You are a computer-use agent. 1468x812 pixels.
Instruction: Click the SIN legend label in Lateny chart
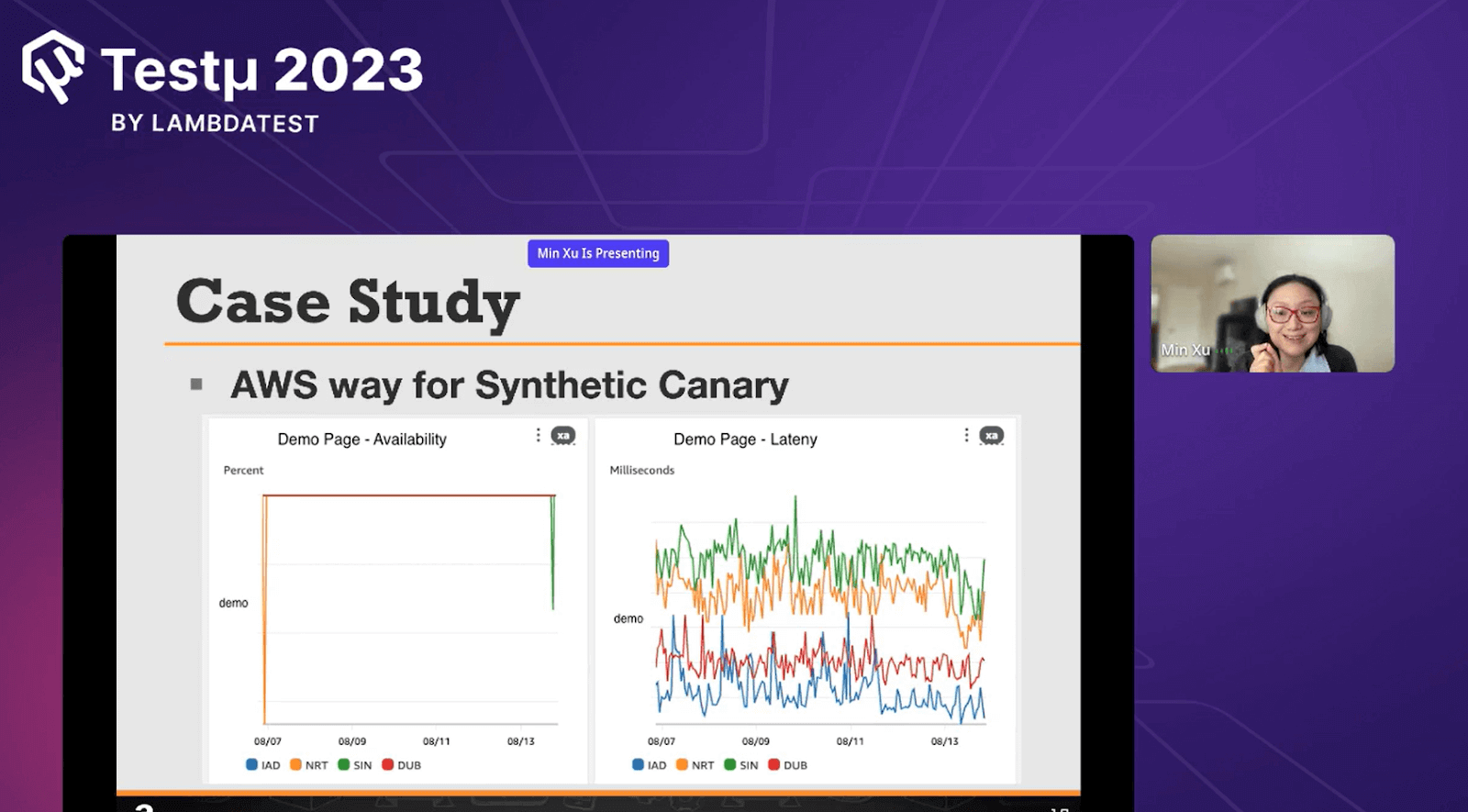pyautogui.click(x=749, y=765)
